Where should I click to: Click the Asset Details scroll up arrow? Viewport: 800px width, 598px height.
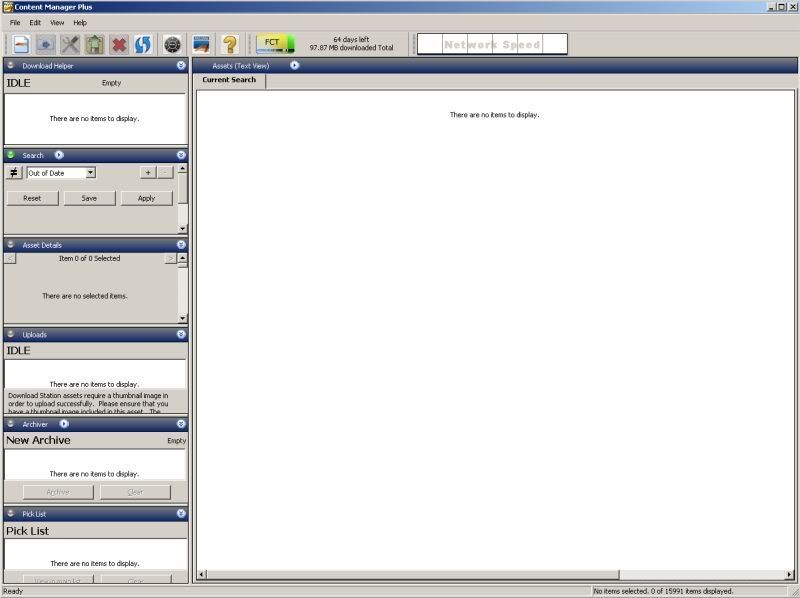tap(183, 258)
